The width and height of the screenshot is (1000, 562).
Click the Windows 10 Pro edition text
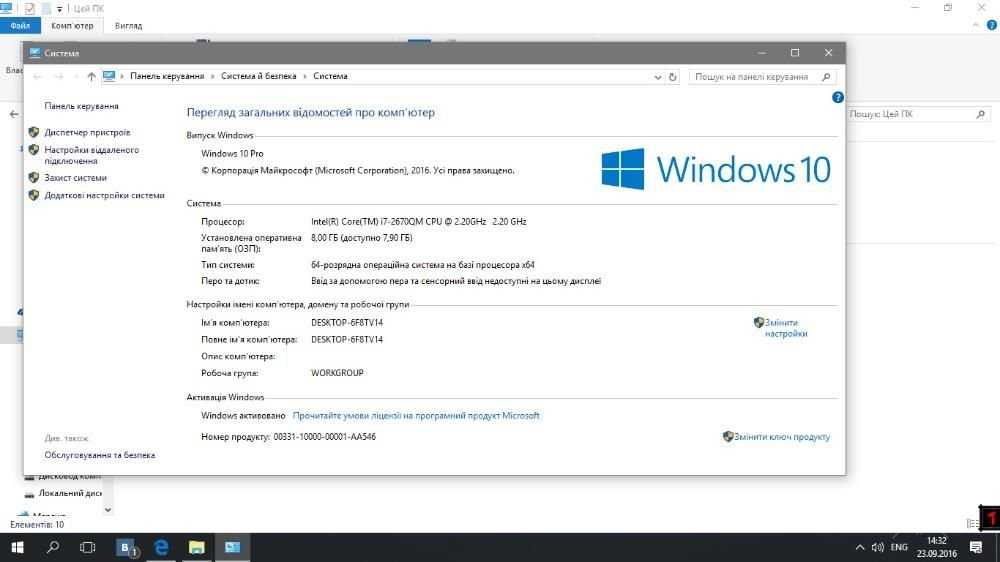click(232, 154)
